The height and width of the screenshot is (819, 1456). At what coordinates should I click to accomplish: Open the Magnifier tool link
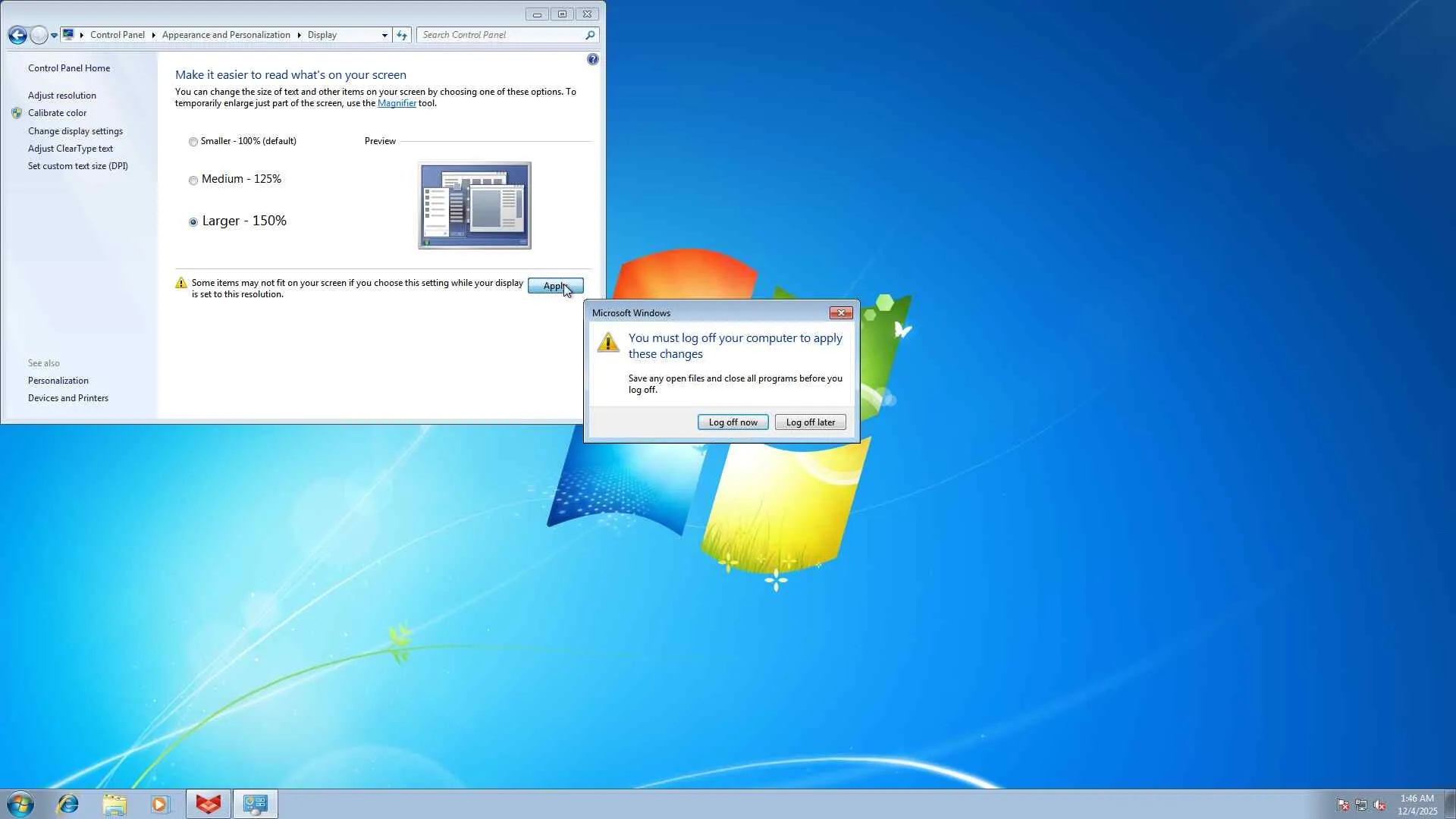[x=397, y=103]
